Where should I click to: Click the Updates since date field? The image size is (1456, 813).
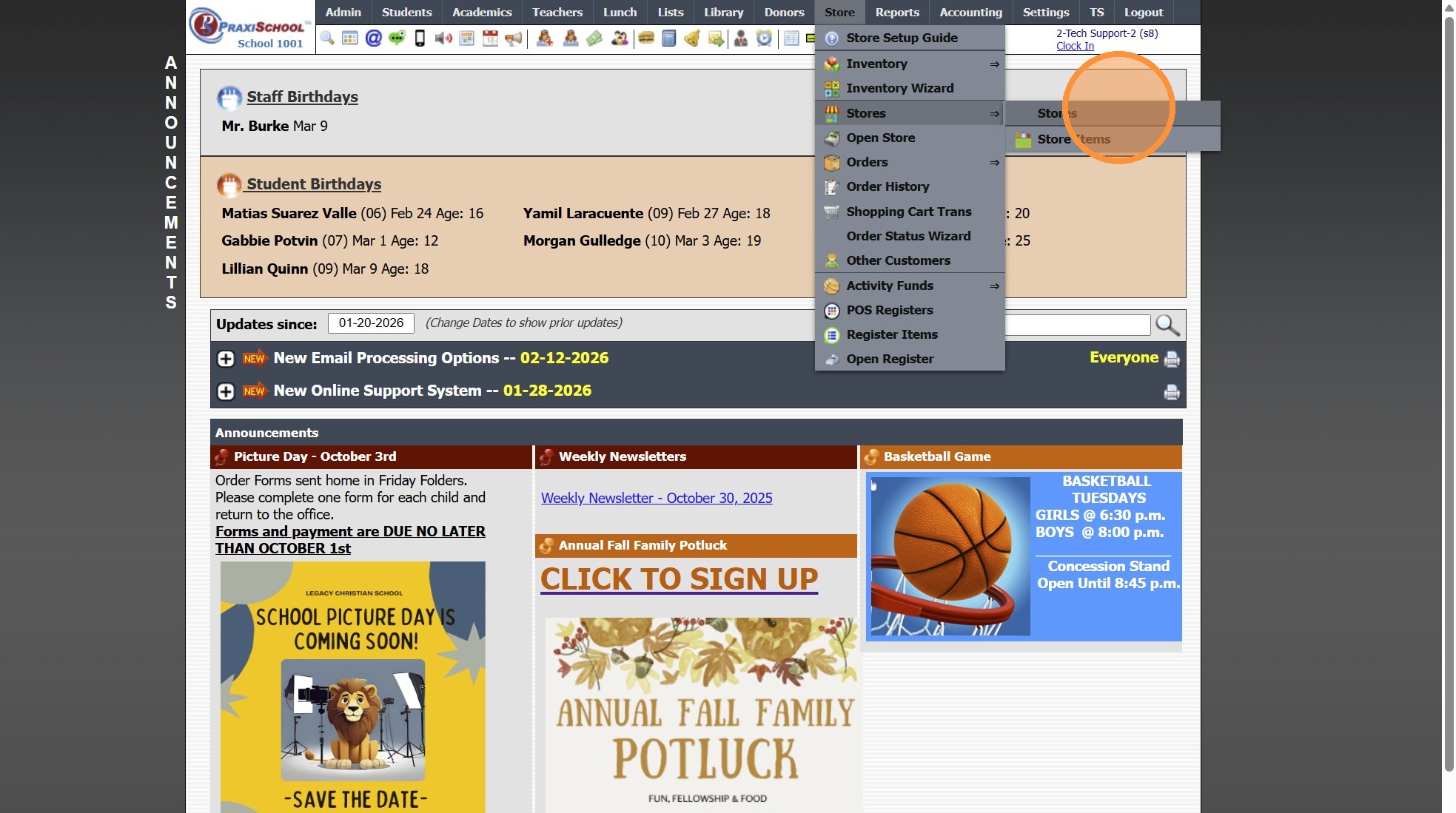pos(371,323)
